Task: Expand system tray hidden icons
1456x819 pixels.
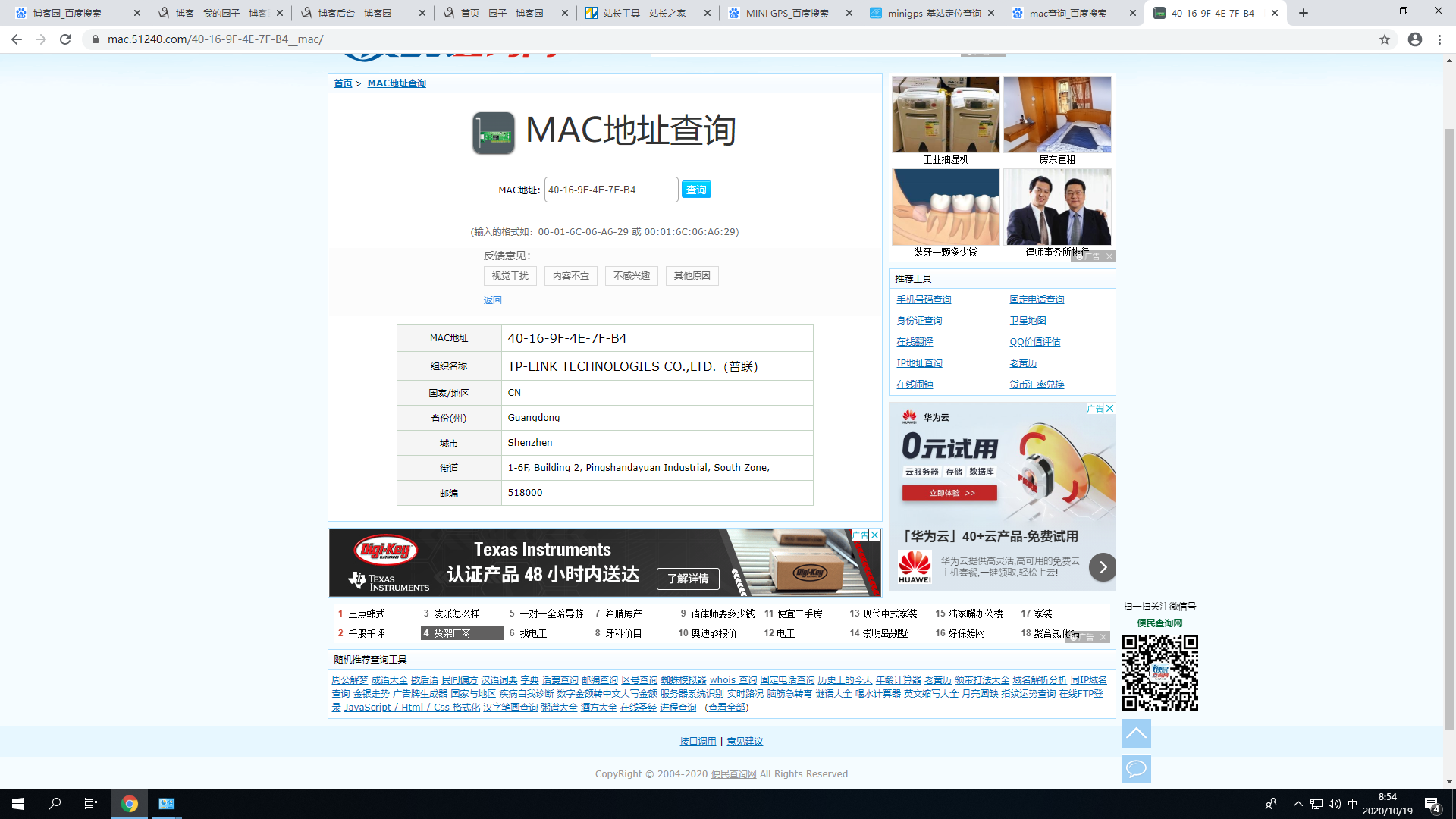Action: pyautogui.click(x=1298, y=804)
